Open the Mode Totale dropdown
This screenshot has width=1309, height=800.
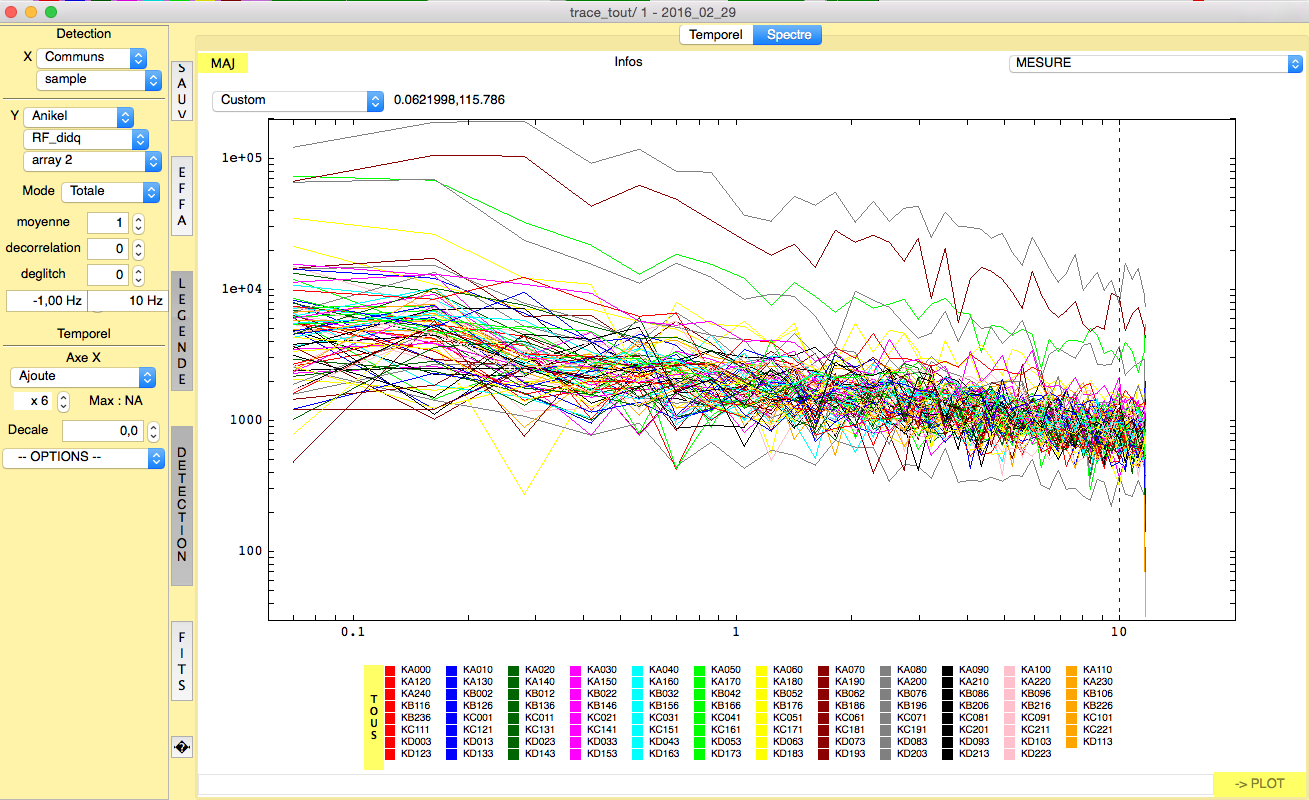(110, 191)
